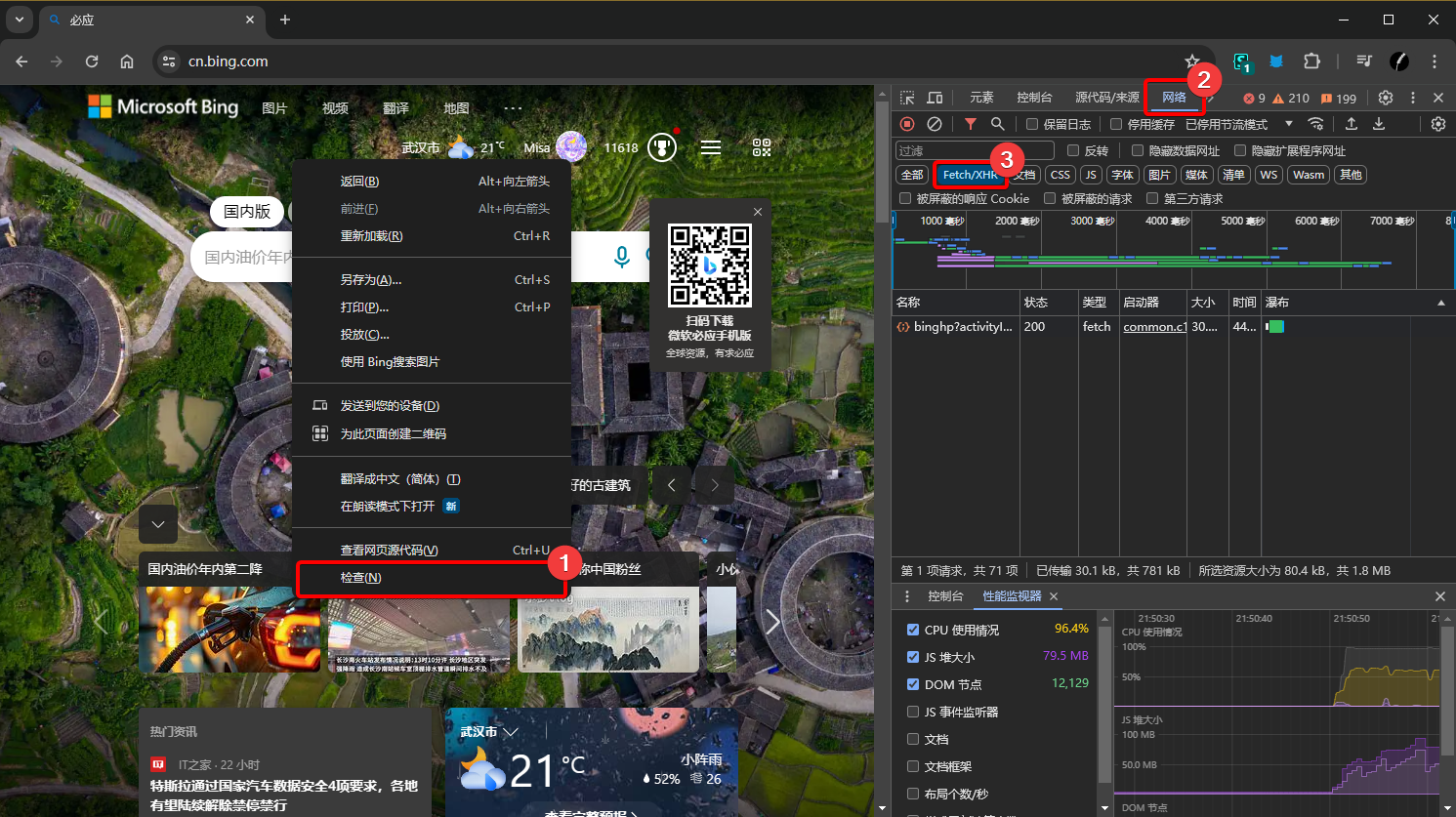This screenshot has width=1456, height=817.
Task: Open DevTools settings gear icon
Action: pyautogui.click(x=1385, y=98)
